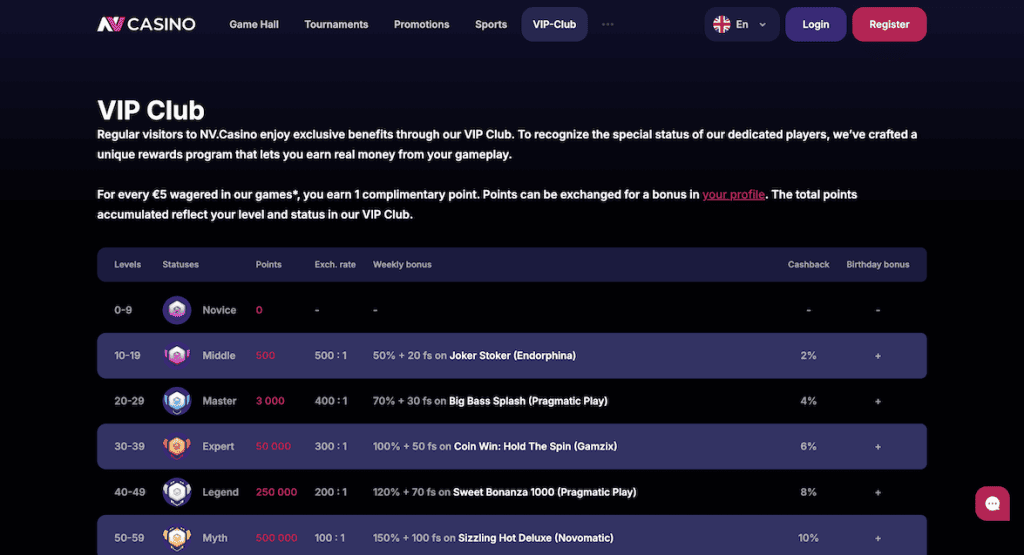The height and width of the screenshot is (555, 1024).
Task: Click the 'Expert' status name
Action: point(218,447)
